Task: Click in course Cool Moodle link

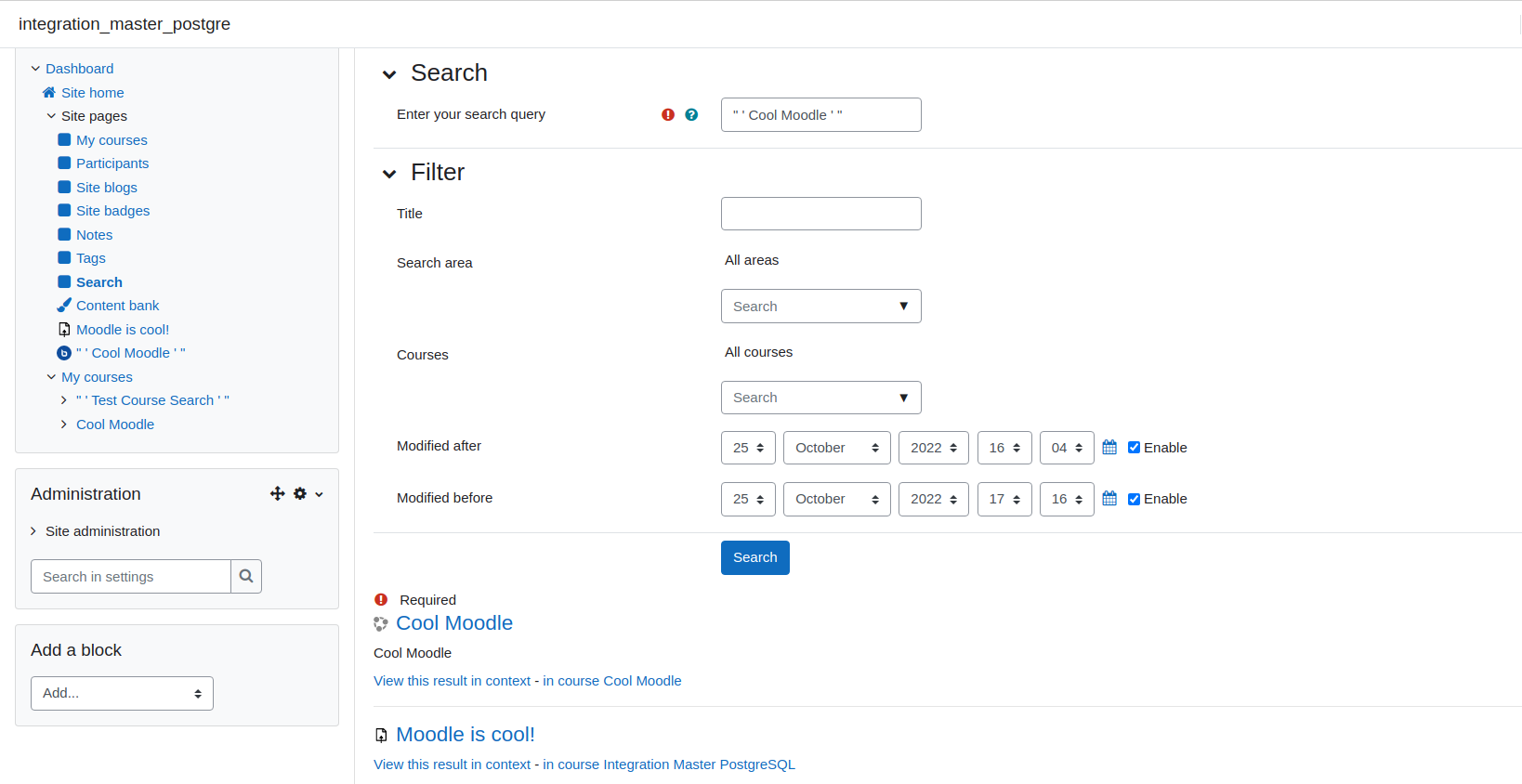Action: pos(612,681)
